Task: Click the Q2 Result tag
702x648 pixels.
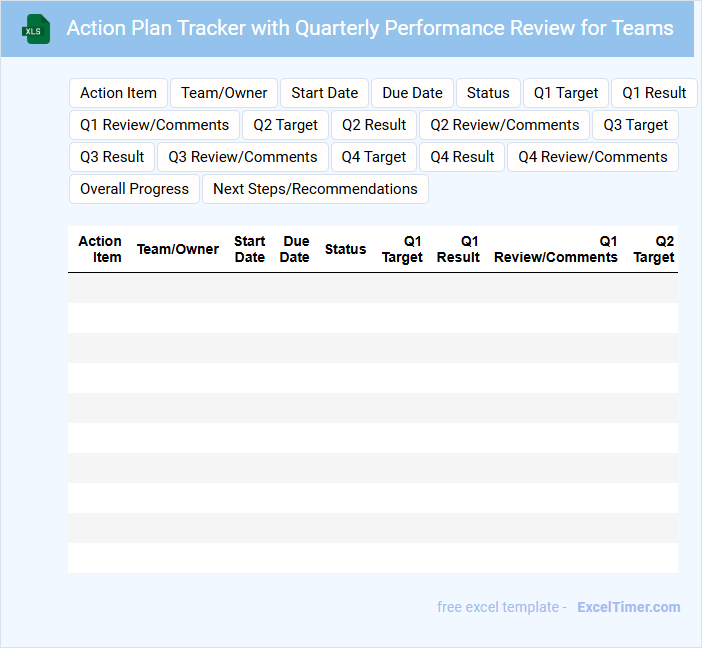Action: point(374,125)
